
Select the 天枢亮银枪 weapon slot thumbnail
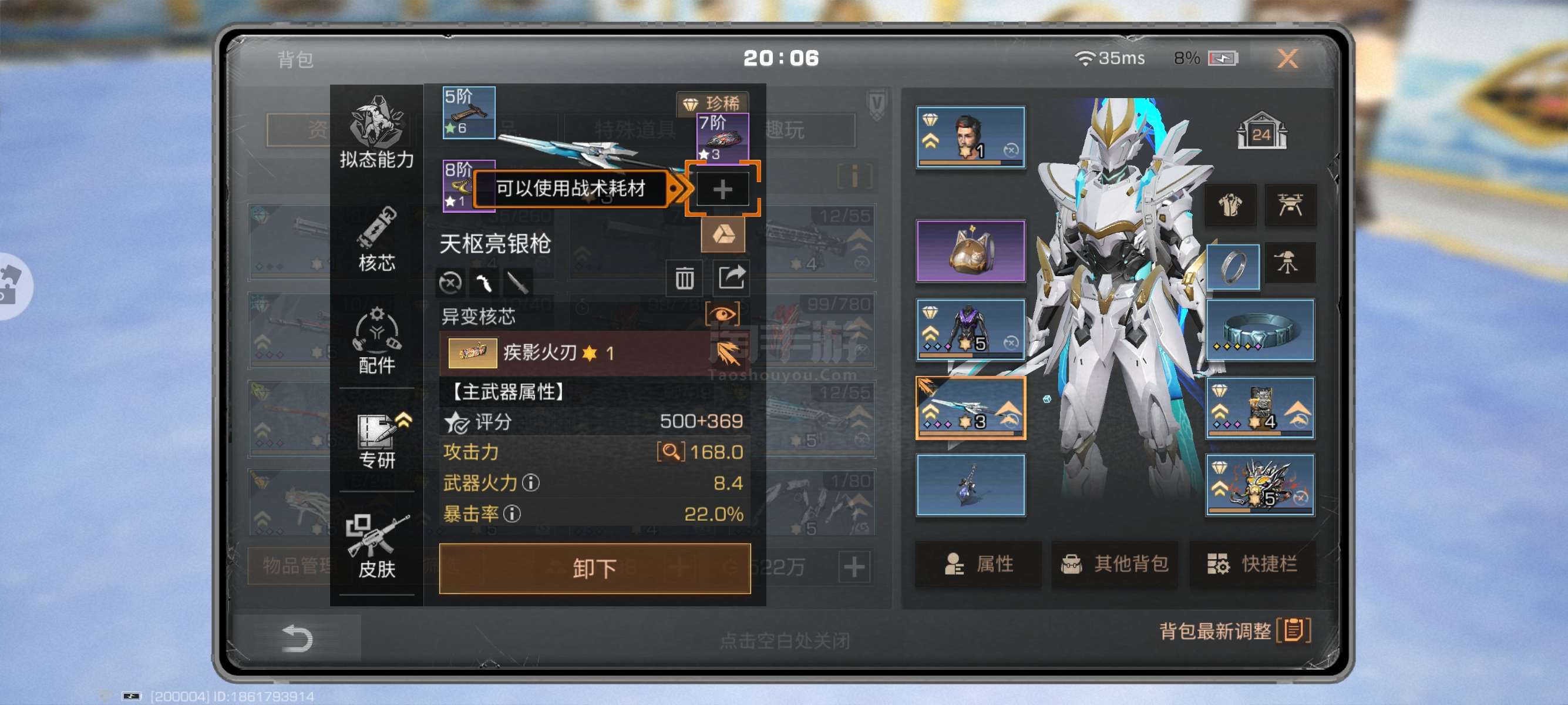click(x=970, y=408)
